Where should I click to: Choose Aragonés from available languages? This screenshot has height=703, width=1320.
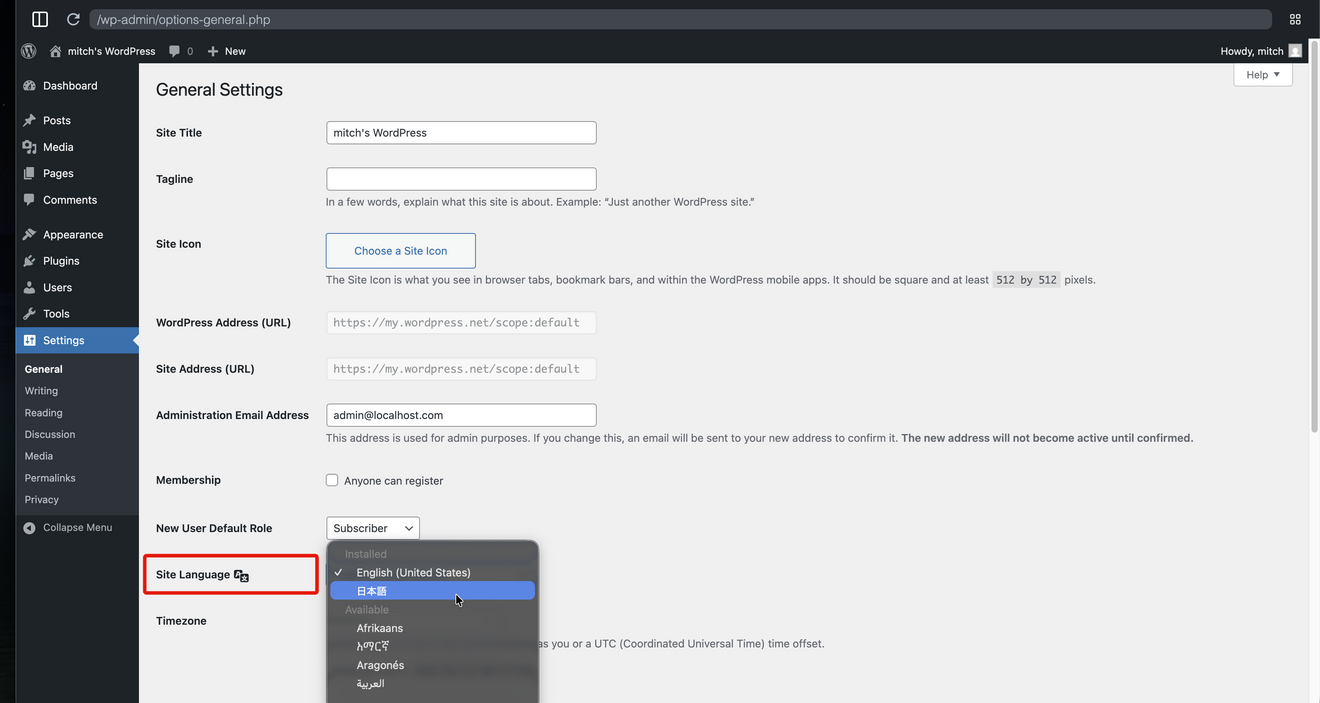click(x=432, y=665)
